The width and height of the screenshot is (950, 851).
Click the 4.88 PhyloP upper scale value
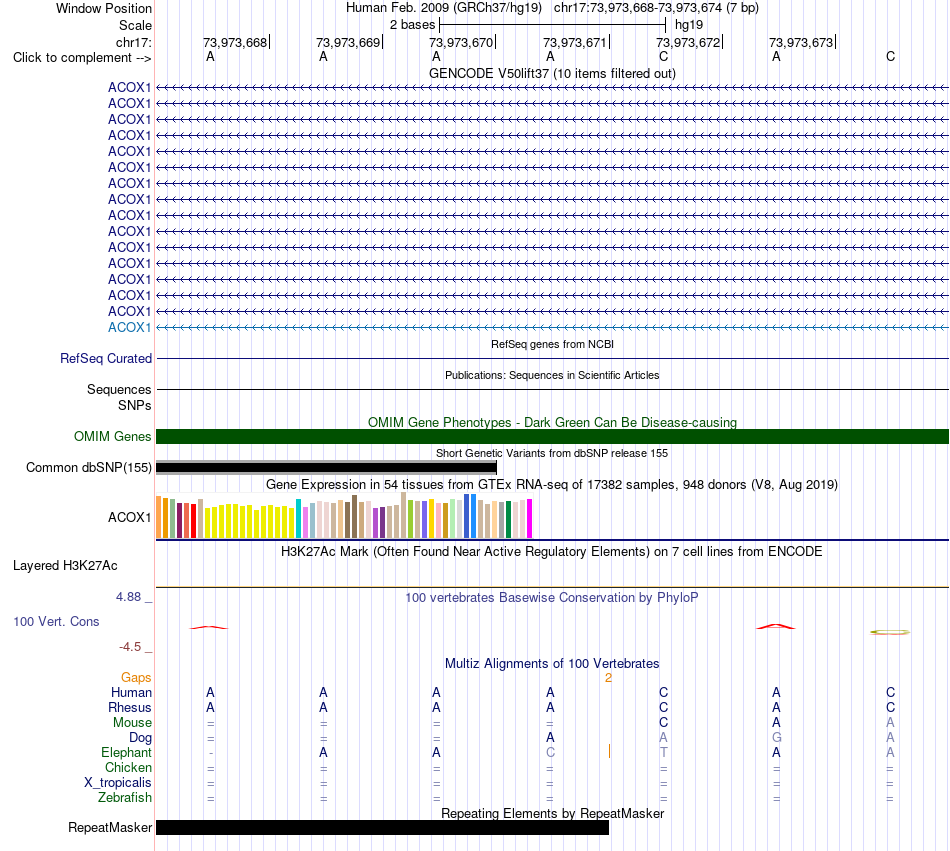click(128, 597)
